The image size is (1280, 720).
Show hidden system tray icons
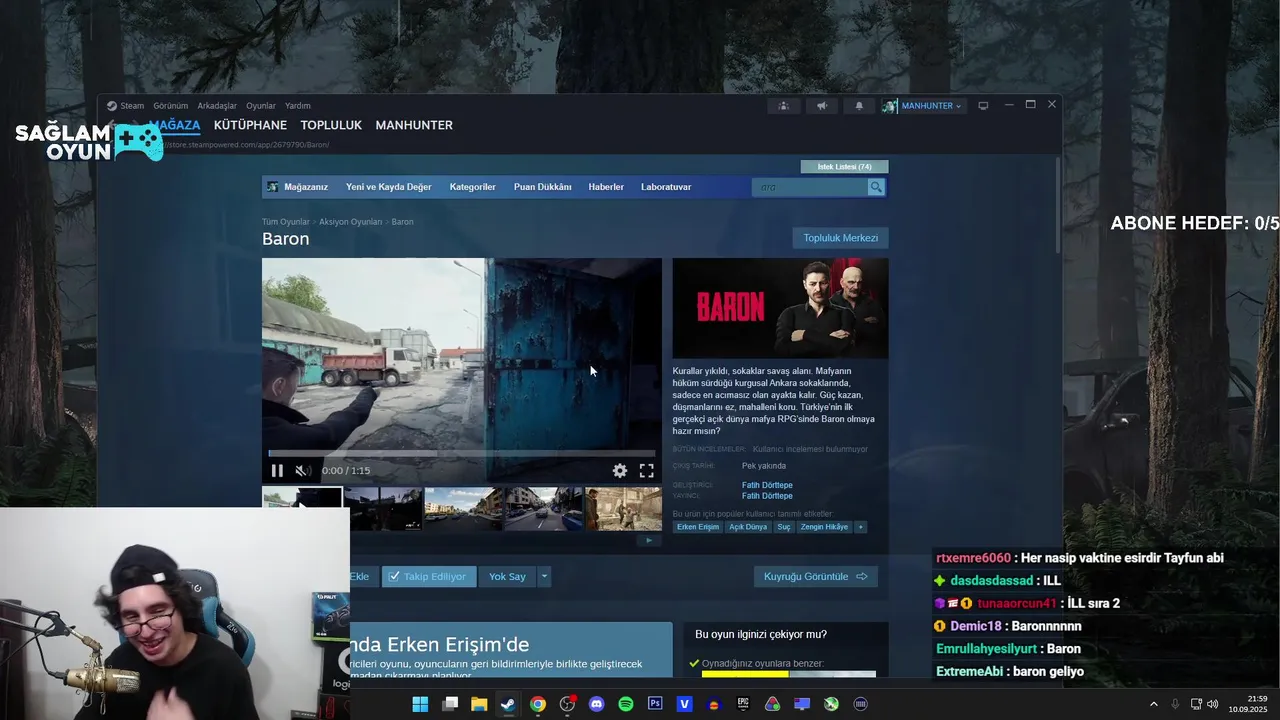(x=1153, y=704)
